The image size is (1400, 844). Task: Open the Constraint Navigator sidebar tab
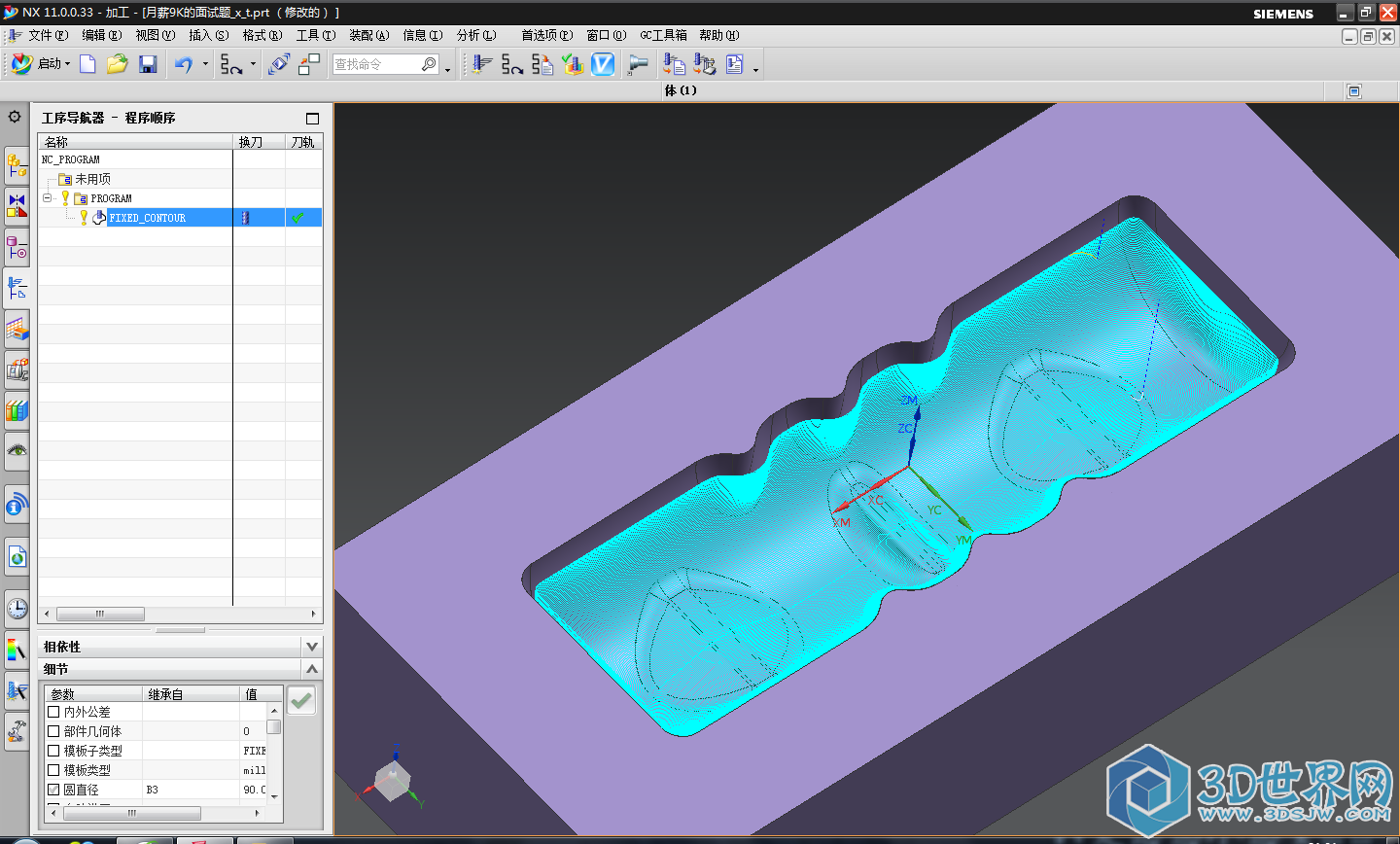pyautogui.click(x=17, y=206)
